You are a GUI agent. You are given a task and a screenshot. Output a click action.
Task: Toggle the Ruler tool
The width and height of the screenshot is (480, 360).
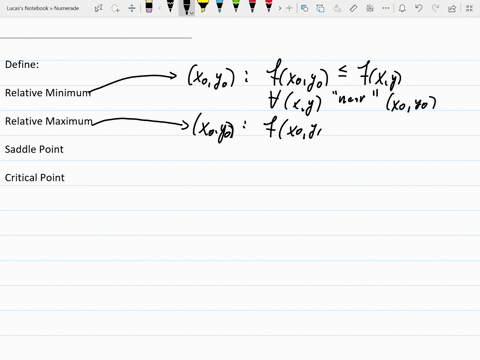(x=353, y=8)
